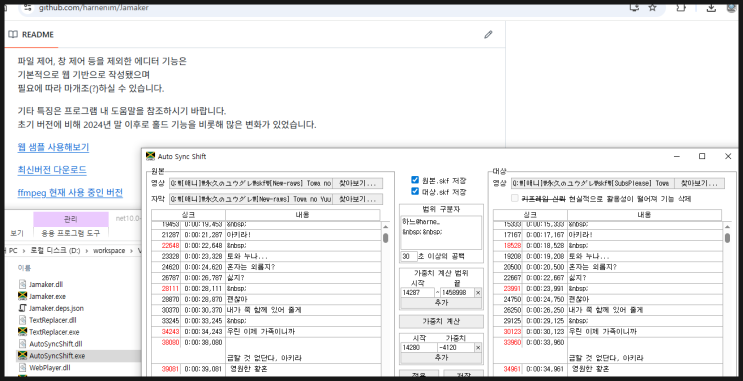Expand the path after 'PC' in Explorer breadcrumb

(24, 251)
